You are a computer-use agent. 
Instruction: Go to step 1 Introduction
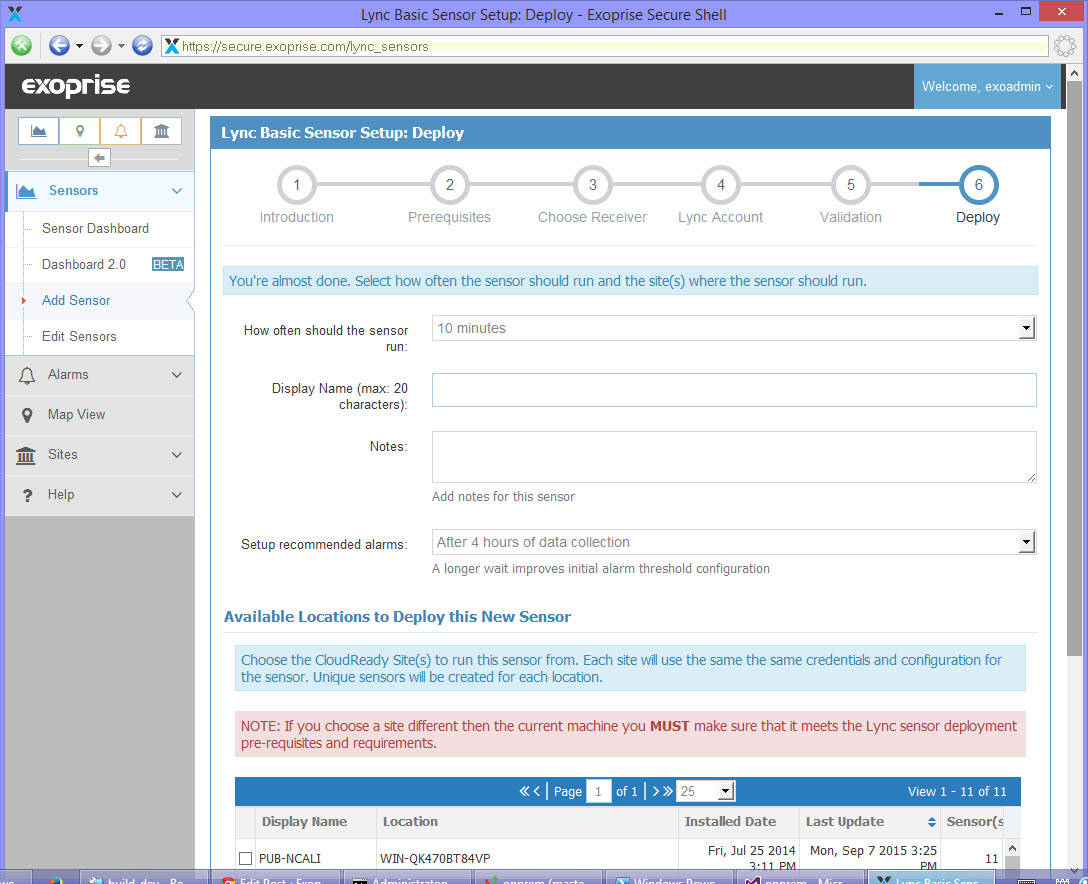[x=296, y=185]
